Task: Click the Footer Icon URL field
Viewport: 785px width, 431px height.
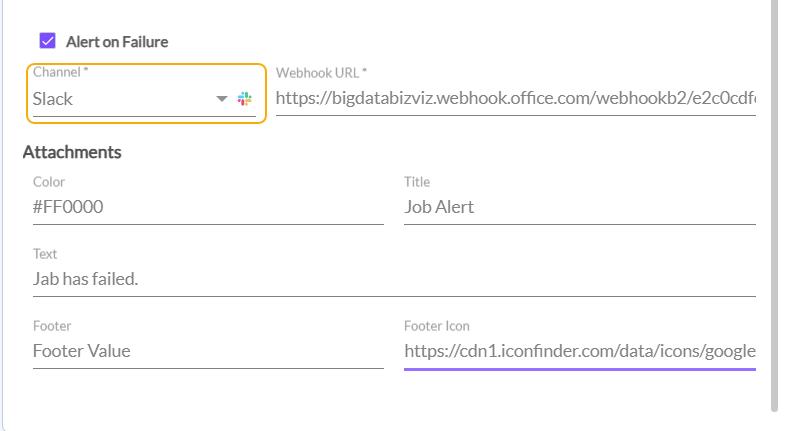Action: [579, 351]
